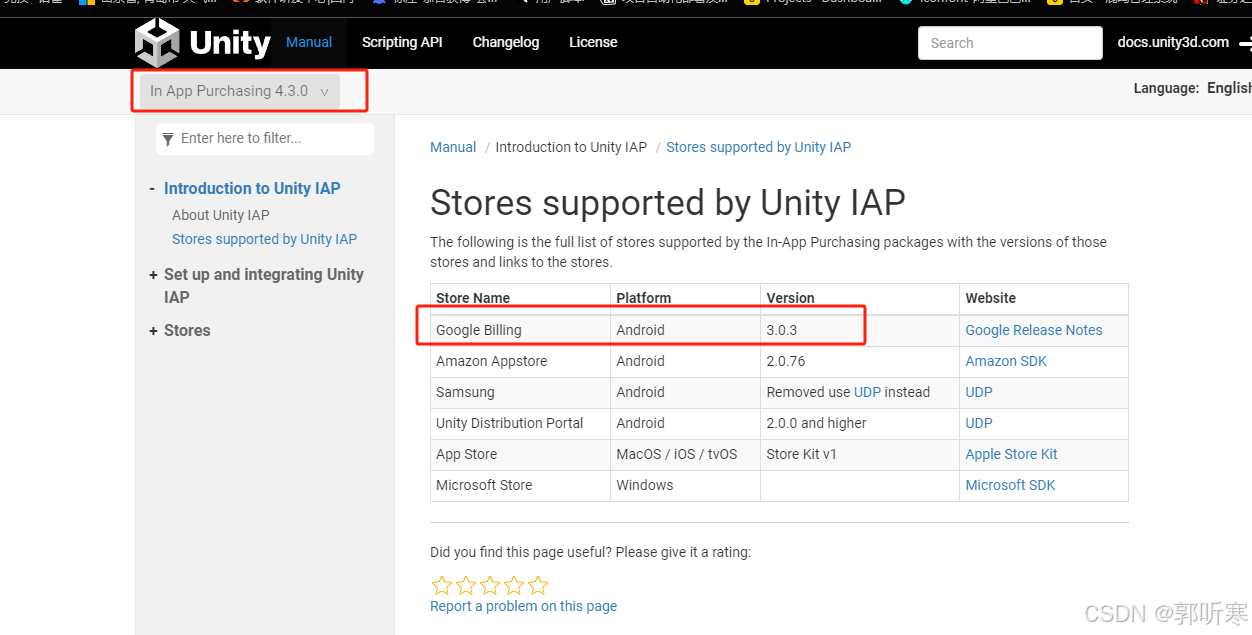This screenshot has width=1252, height=635.
Task: Click the Platform column header
Action: pos(685,298)
